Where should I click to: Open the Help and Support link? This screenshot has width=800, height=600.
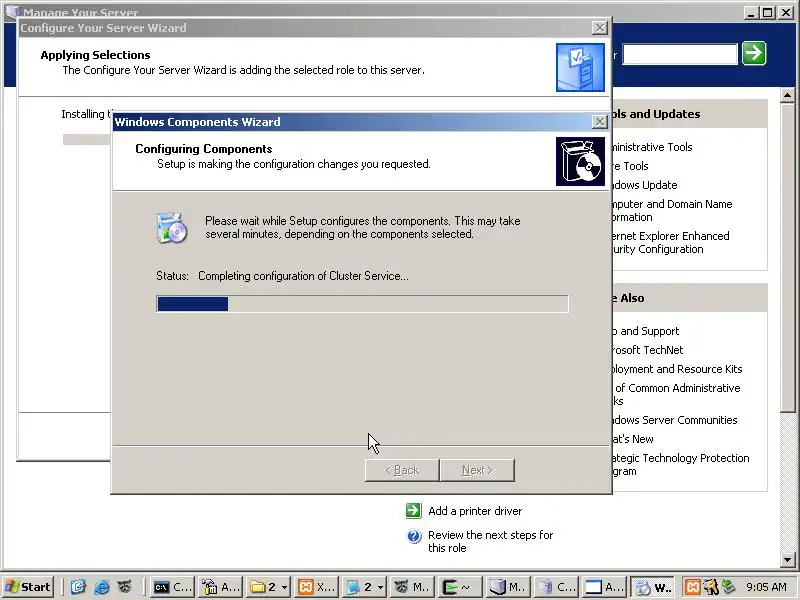click(646, 331)
